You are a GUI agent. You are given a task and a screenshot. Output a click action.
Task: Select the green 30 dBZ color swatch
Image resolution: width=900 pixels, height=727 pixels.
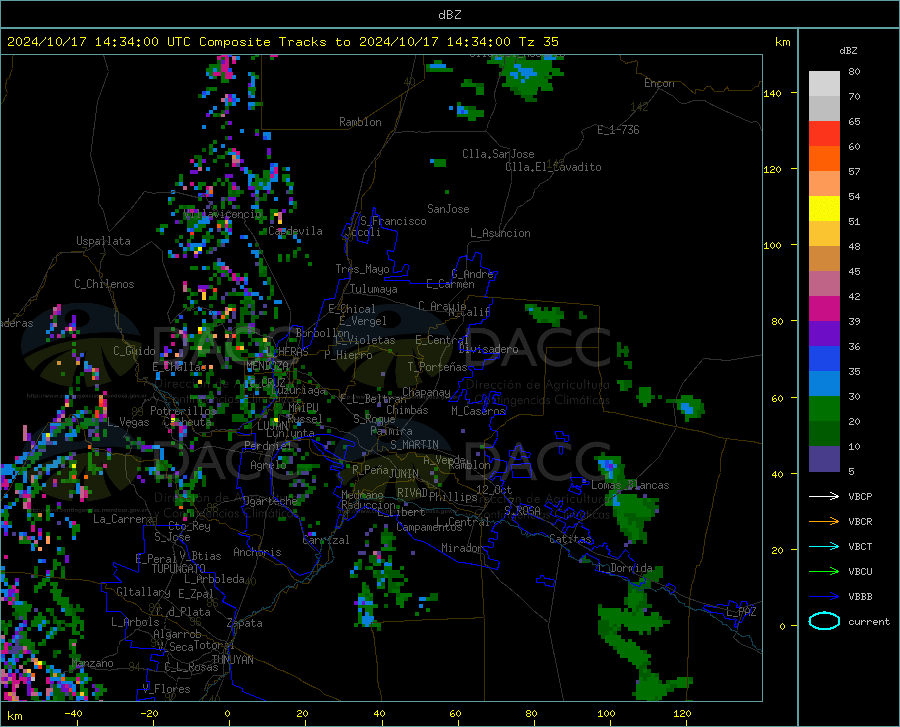point(824,409)
